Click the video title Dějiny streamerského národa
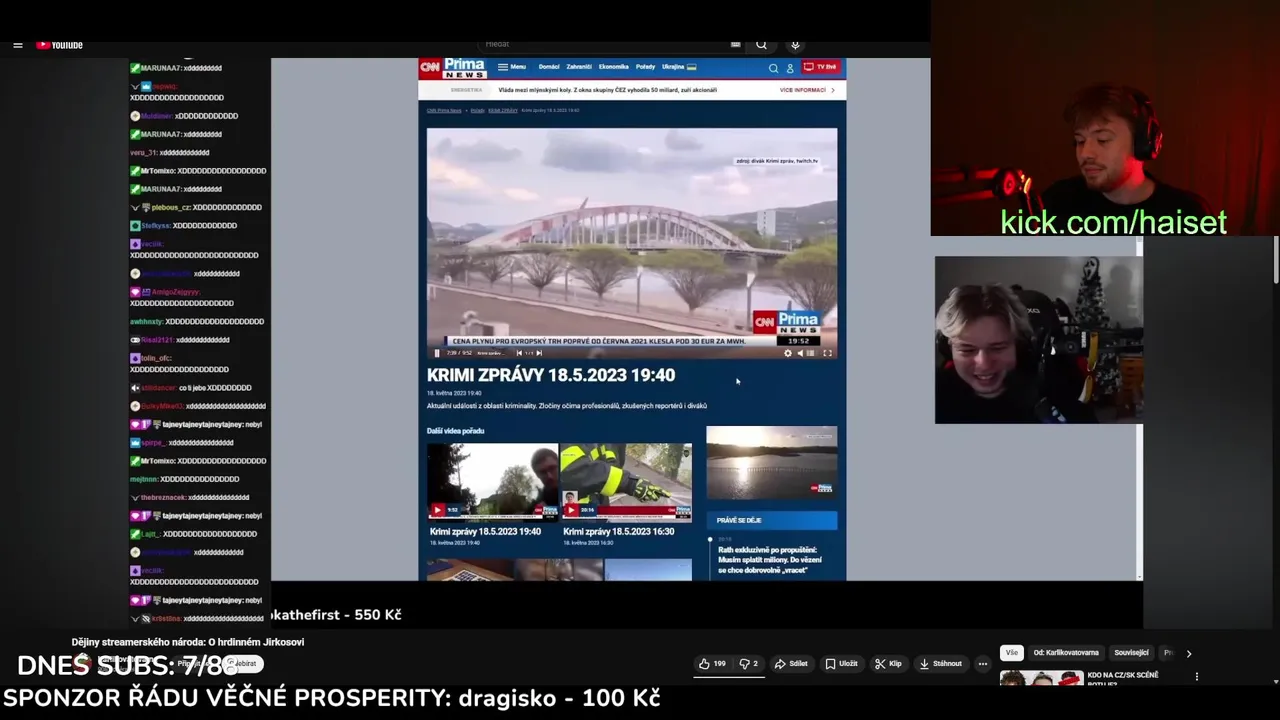The image size is (1280, 720). (188, 642)
